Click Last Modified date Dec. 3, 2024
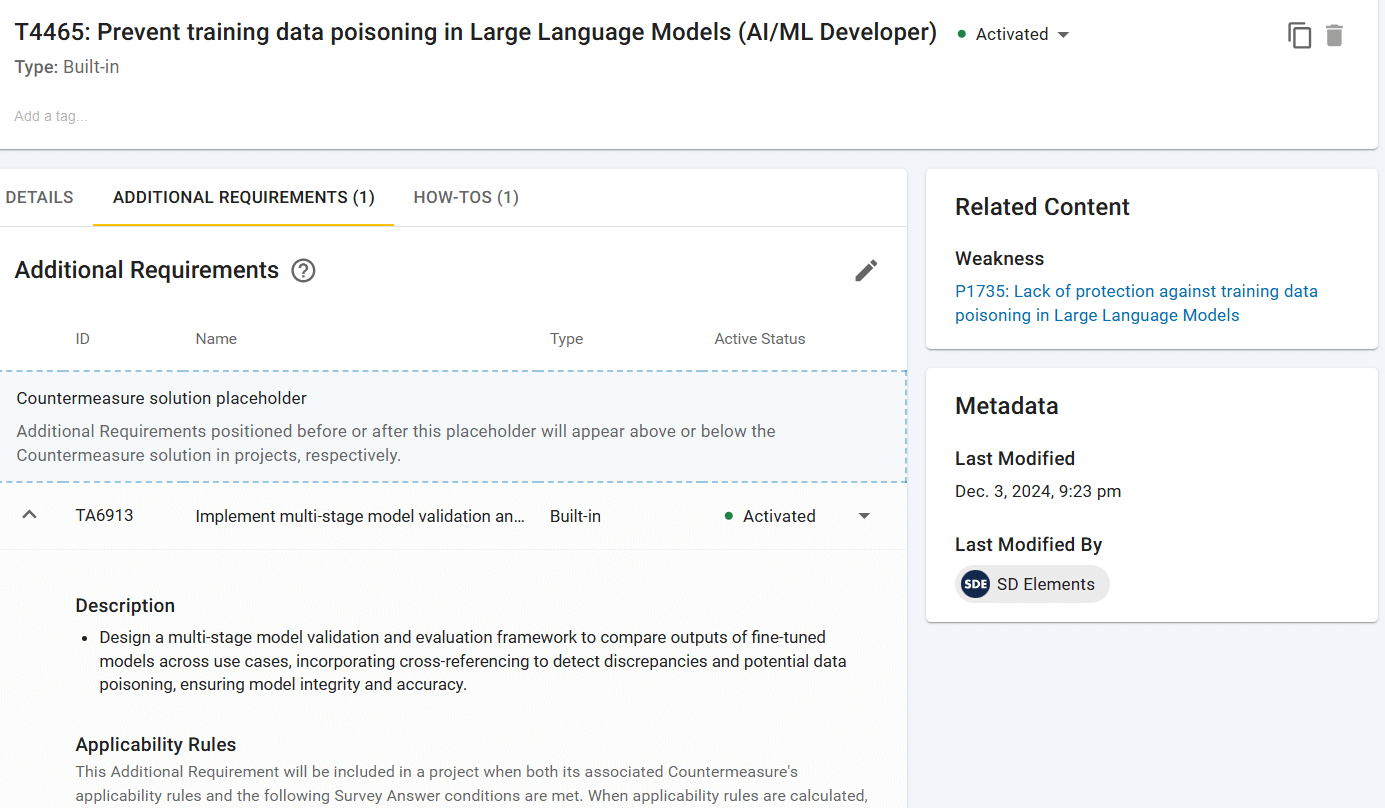 click(1038, 491)
